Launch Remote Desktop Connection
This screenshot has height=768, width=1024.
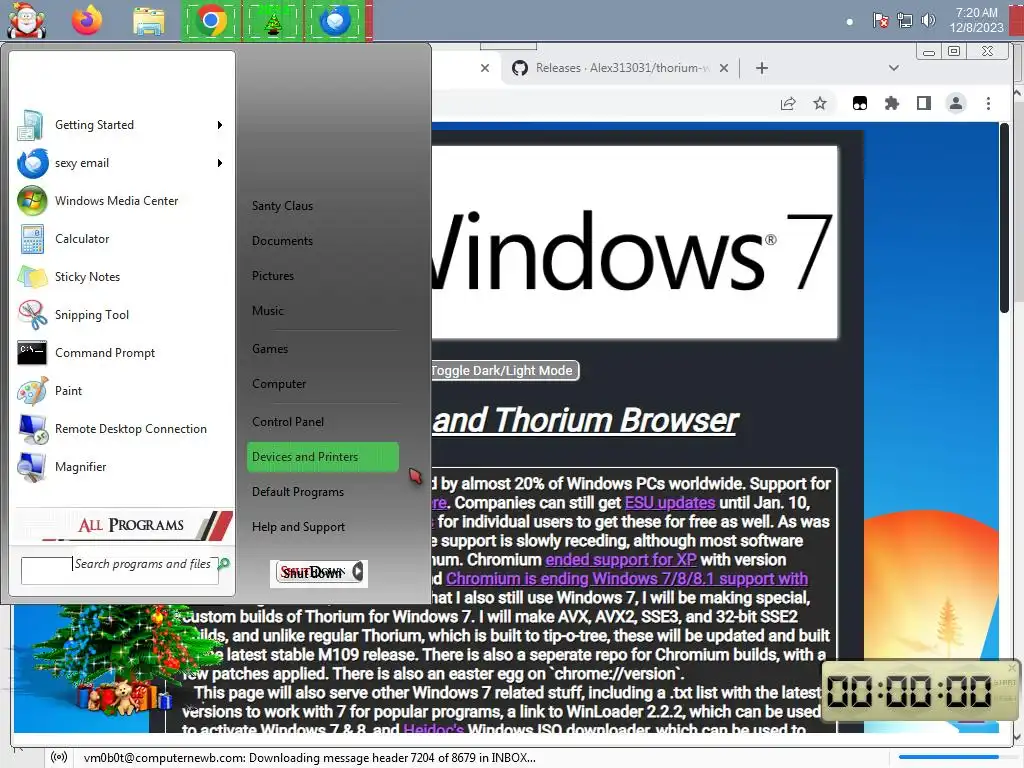coord(121,429)
